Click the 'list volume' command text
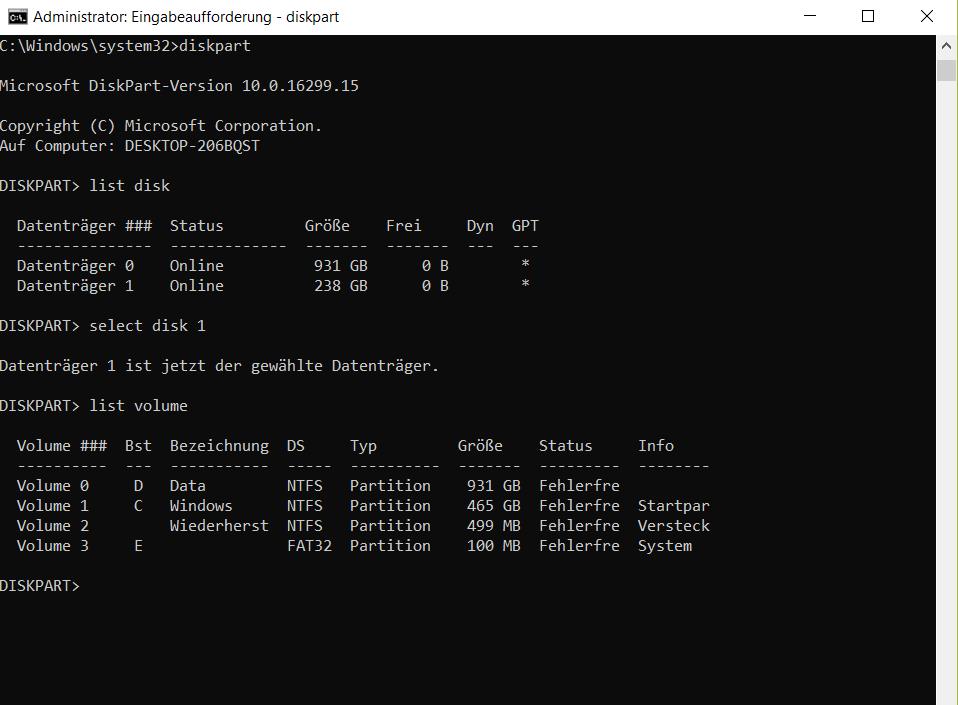958x705 pixels. pos(139,406)
